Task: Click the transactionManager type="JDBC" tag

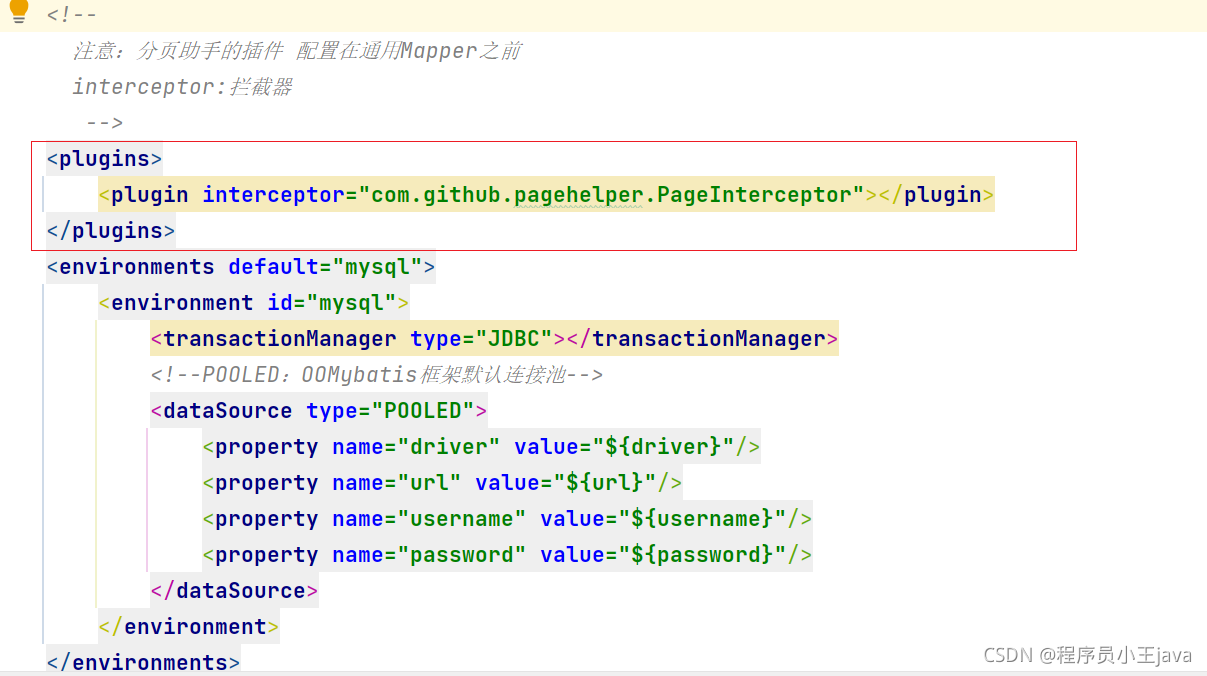Action: tap(494, 338)
